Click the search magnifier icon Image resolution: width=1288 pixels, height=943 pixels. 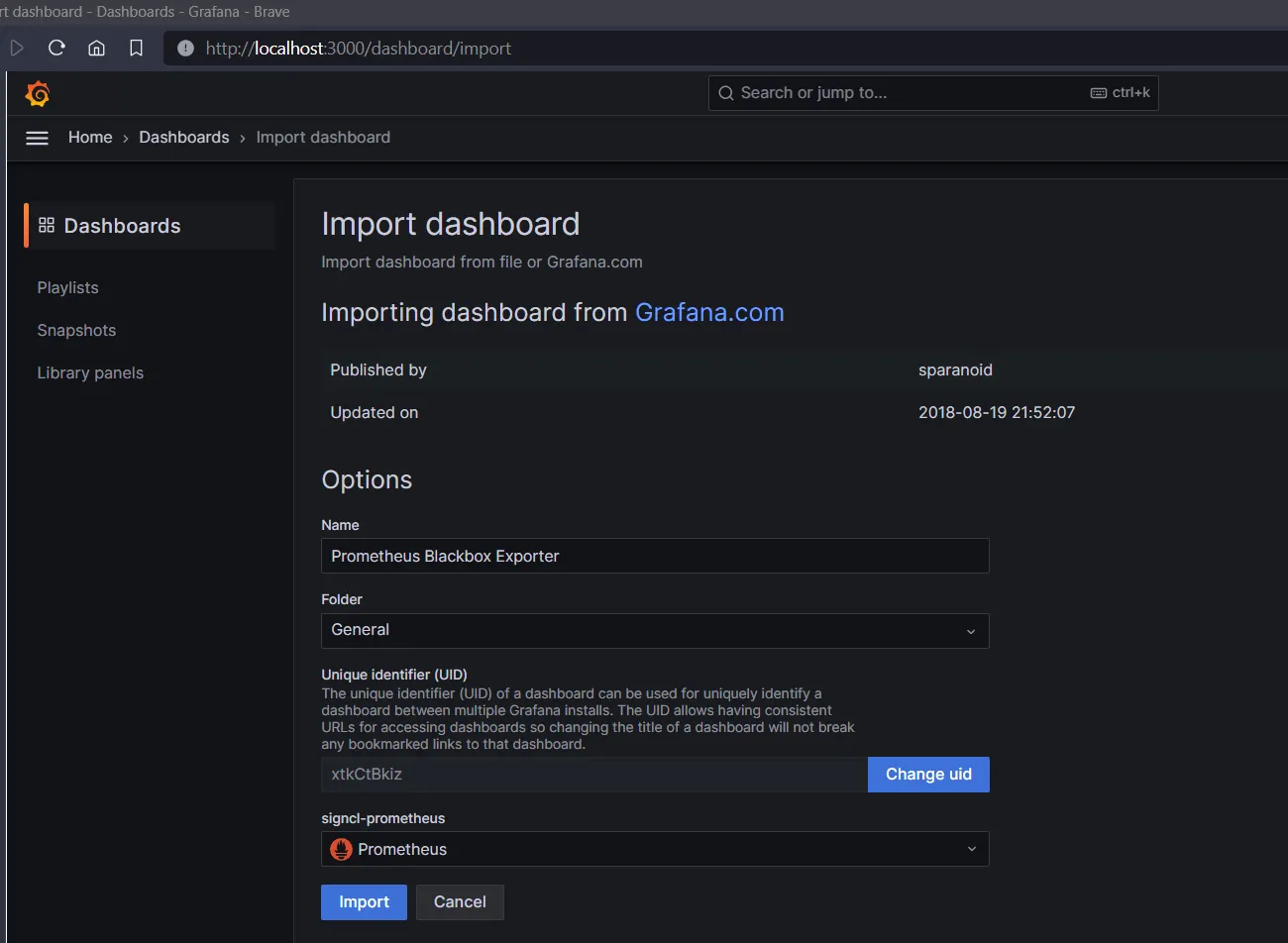726,93
